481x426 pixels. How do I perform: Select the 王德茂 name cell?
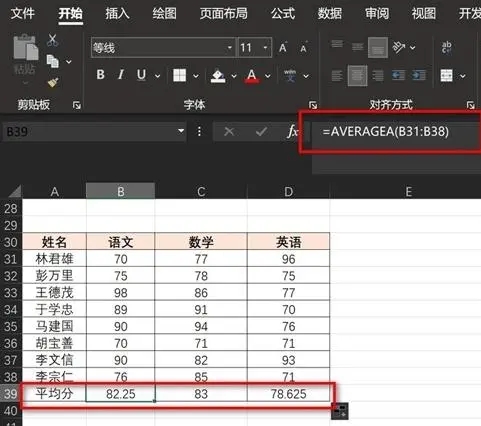54,293
